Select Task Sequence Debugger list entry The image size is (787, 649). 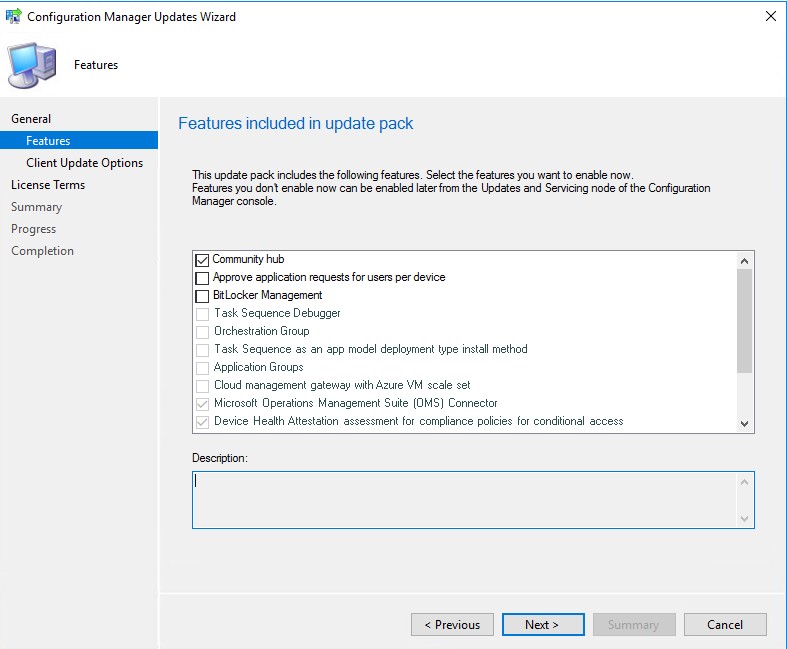[277, 313]
